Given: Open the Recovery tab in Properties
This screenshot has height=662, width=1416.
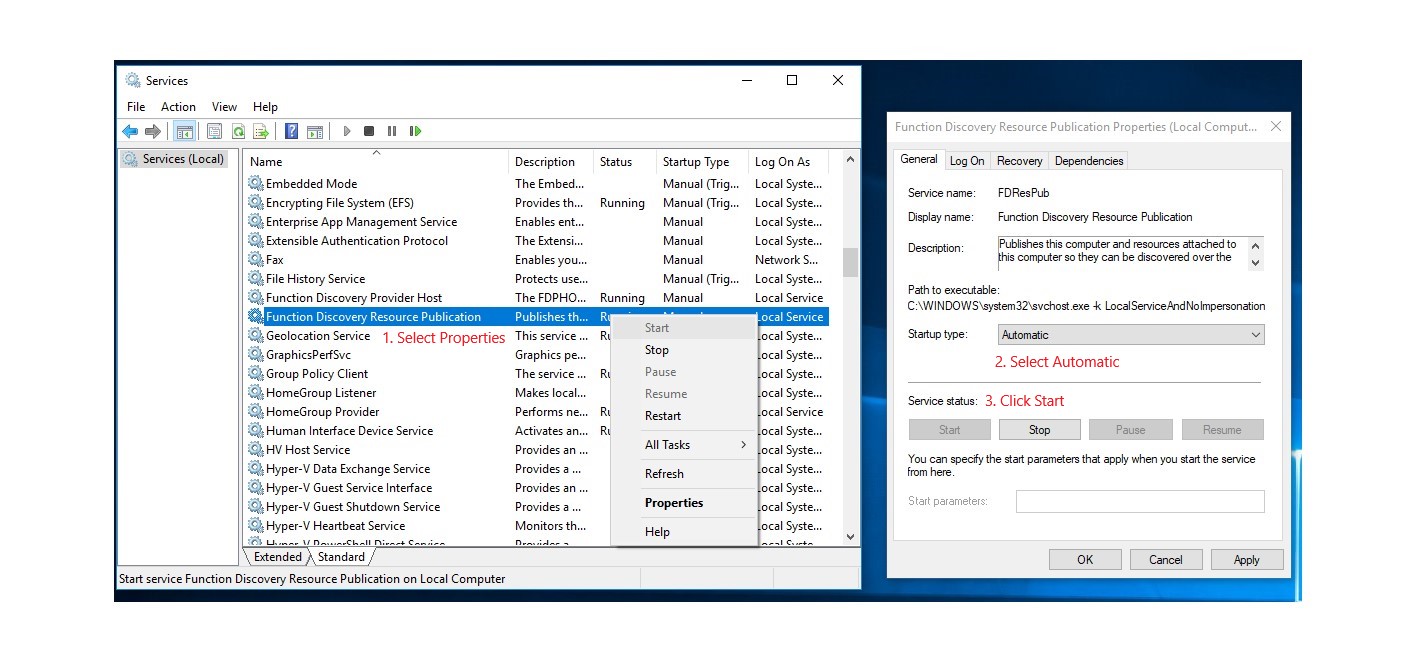Looking at the screenshot, I should coord(1019,160).
